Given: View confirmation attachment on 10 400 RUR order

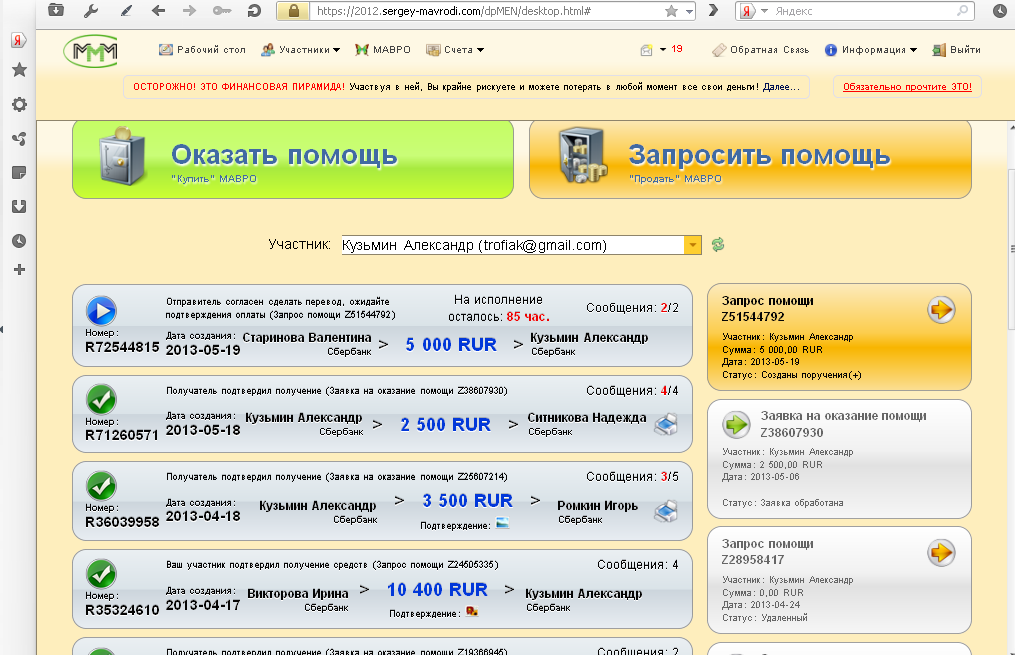Looking at the screenshot, I should tap(472, 610).
